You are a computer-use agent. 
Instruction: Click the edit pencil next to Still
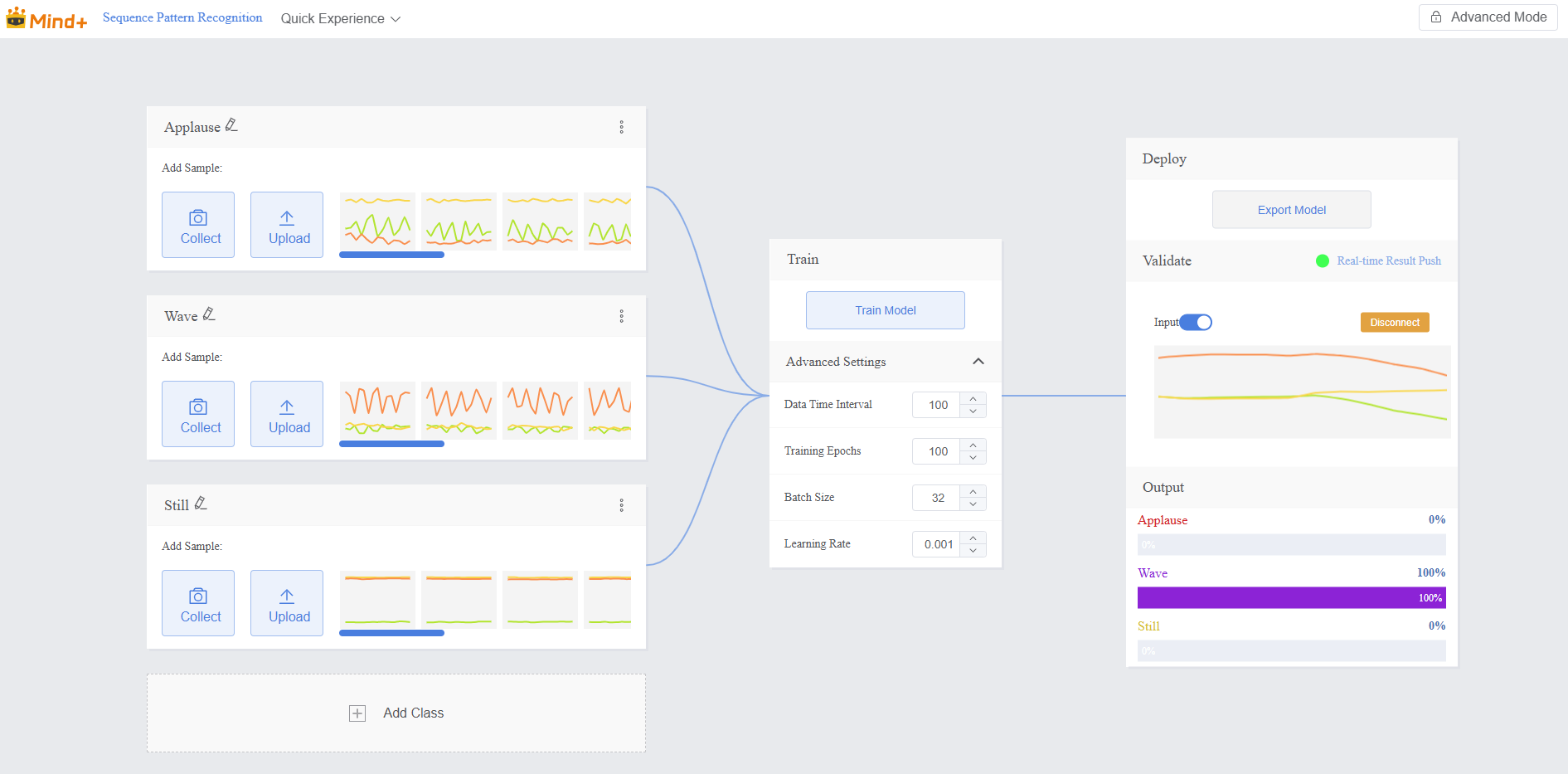coord(201,504)
